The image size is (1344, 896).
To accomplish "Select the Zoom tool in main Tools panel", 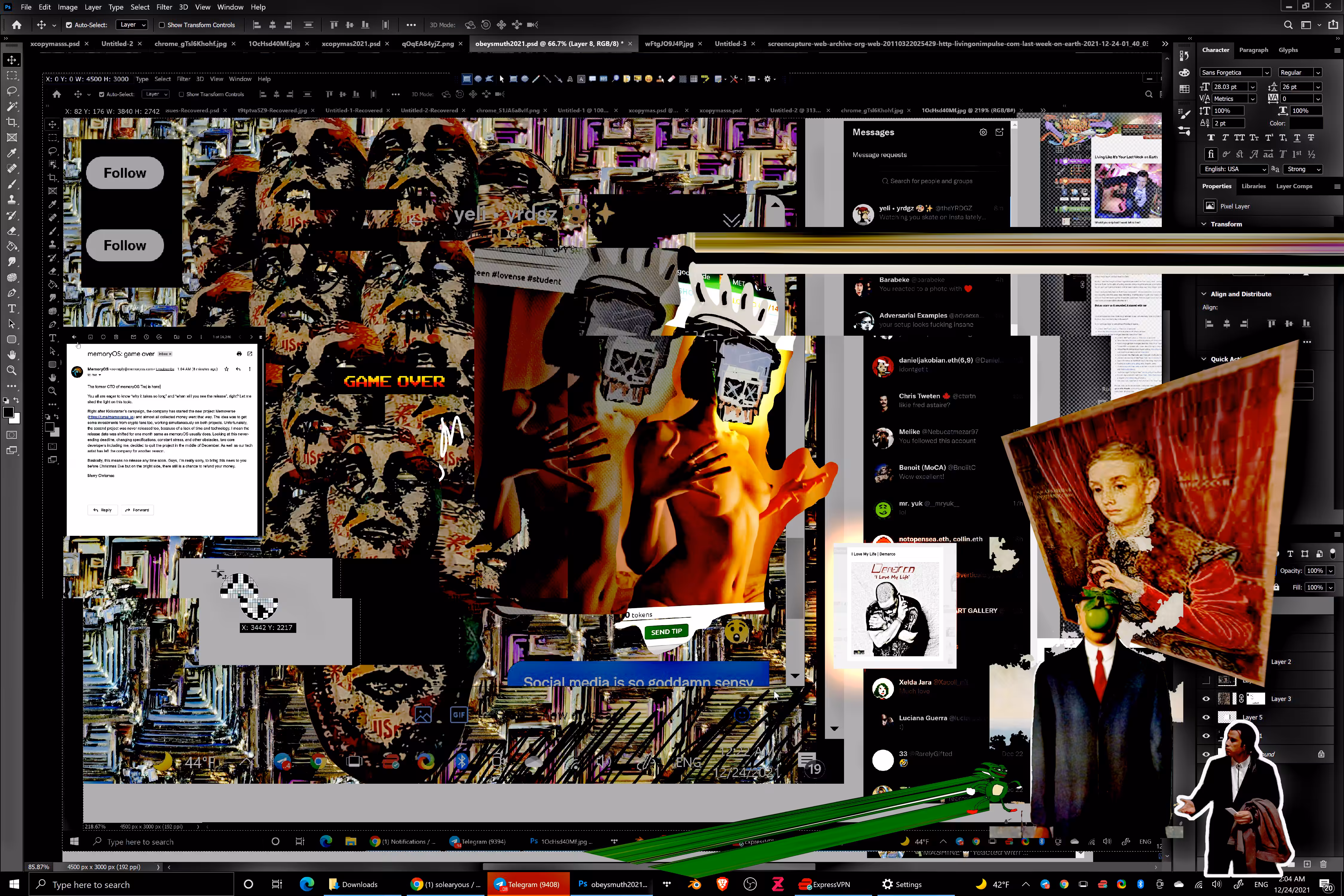I will pos(11,370).
